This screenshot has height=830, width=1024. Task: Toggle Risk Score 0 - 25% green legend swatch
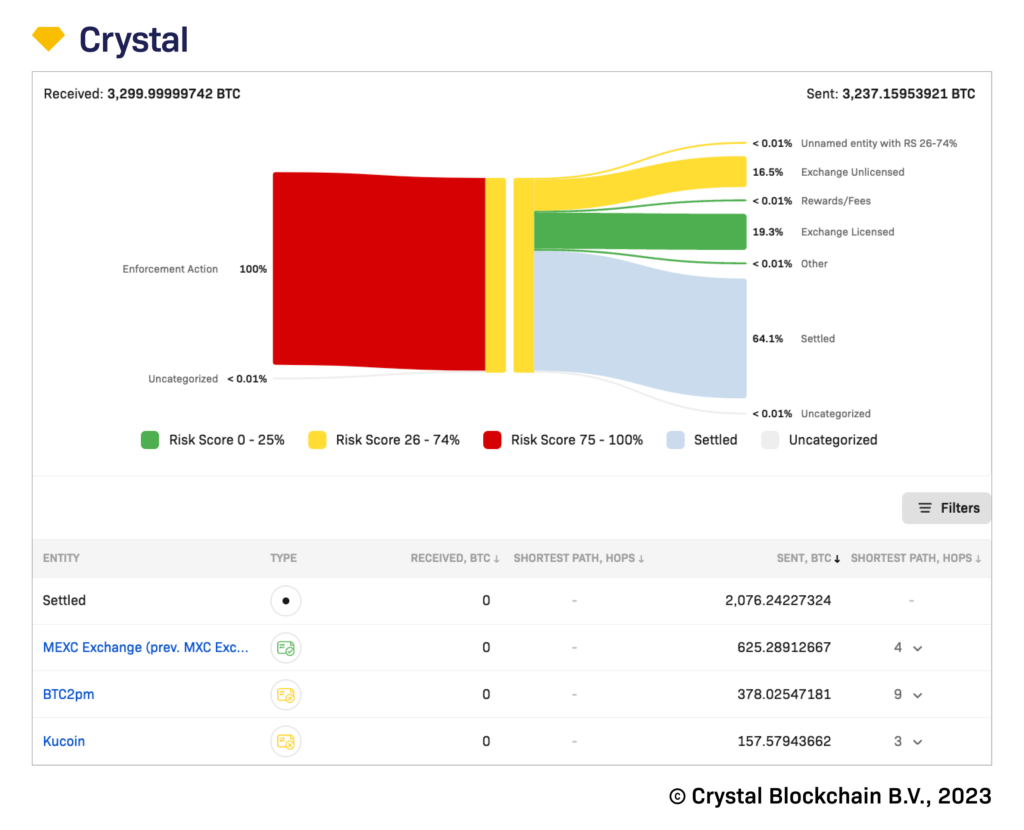[x=150, y=440]
